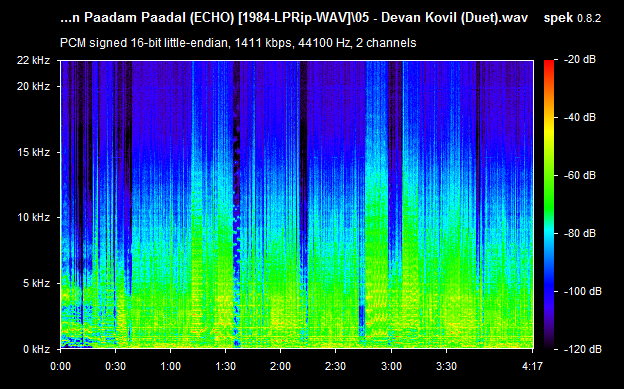
Task: Click the spek 0.8.2 version text
Action: click(572, 18)
